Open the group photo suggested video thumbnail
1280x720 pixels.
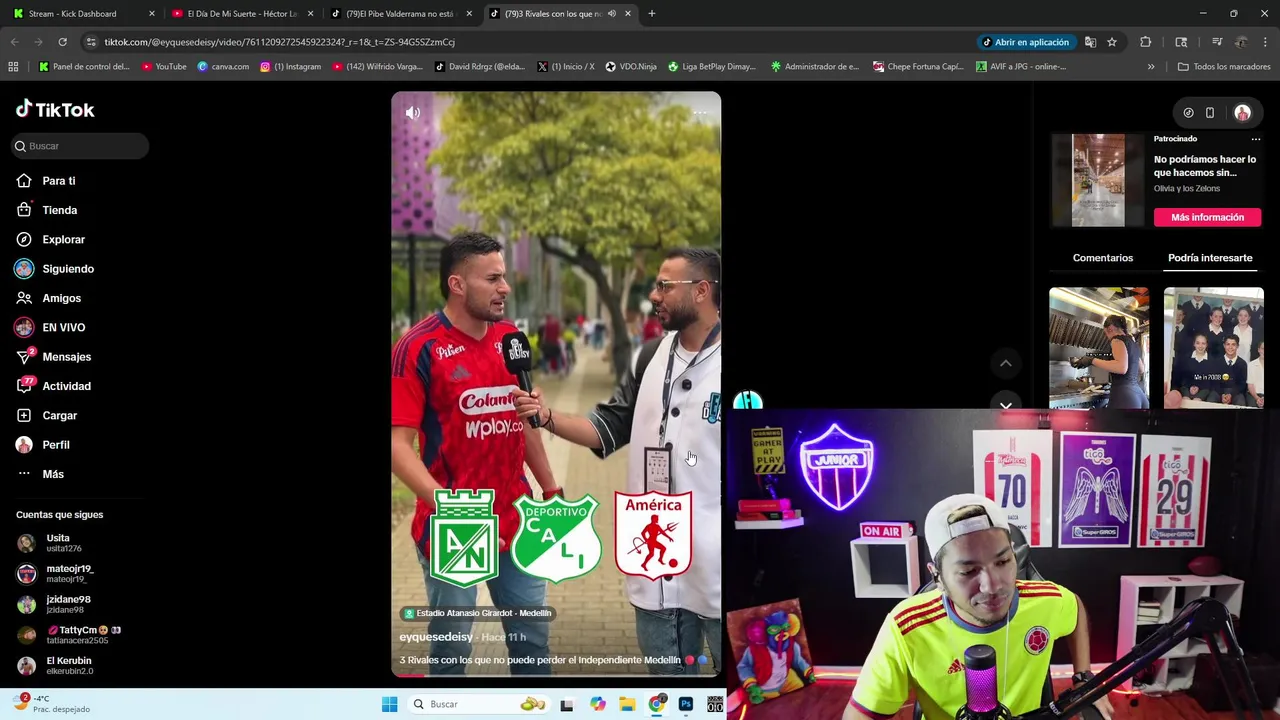1214,347
